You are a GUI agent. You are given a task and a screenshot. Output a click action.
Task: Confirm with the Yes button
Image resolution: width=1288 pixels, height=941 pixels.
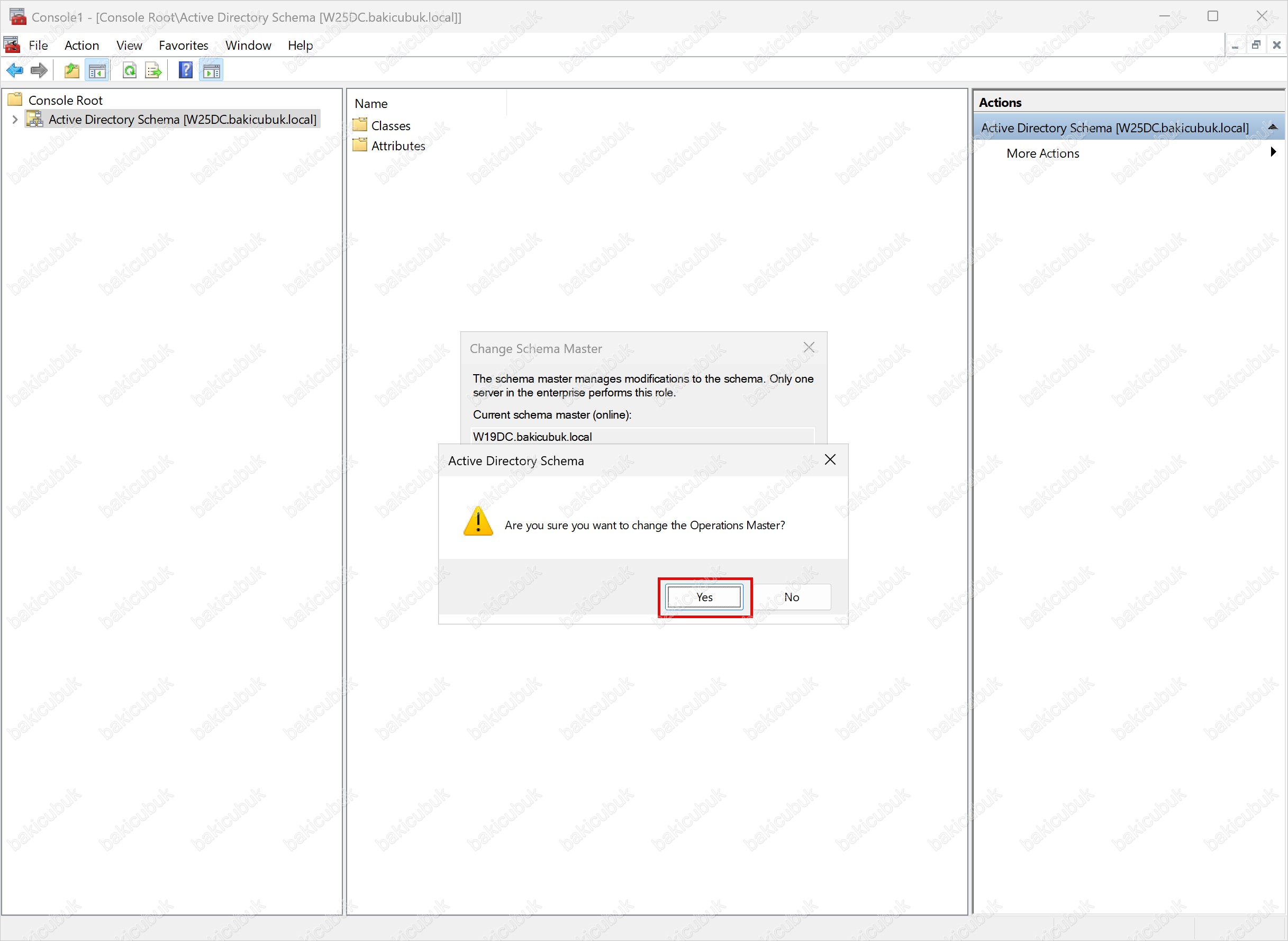point(704,597)
